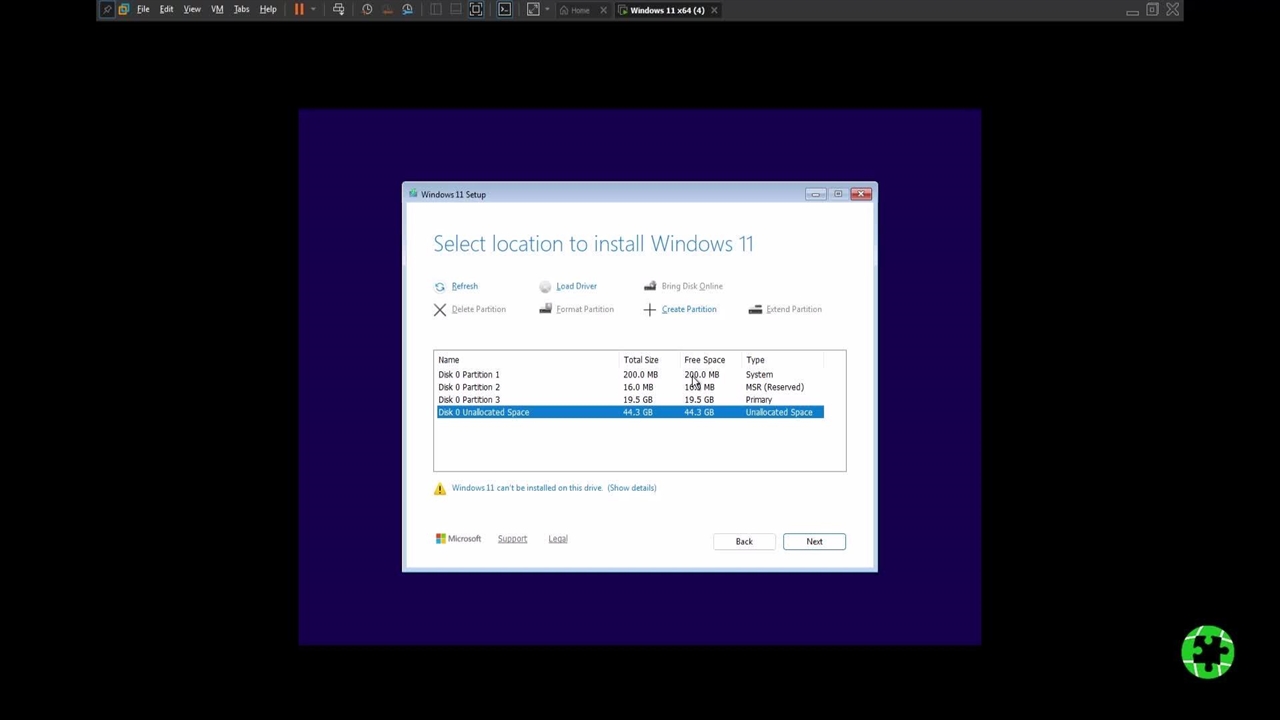Open the snapshot manager toolbar icon

[407, 10]
